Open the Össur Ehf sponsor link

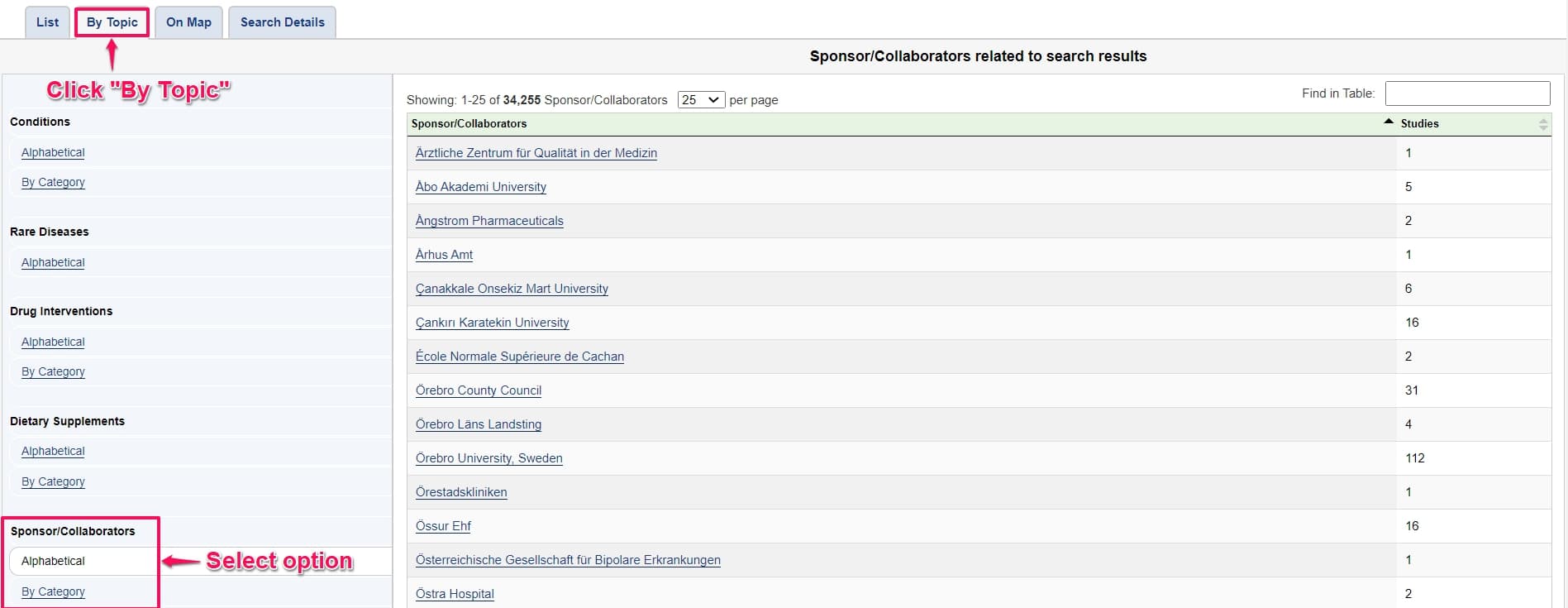coord(443,526)
